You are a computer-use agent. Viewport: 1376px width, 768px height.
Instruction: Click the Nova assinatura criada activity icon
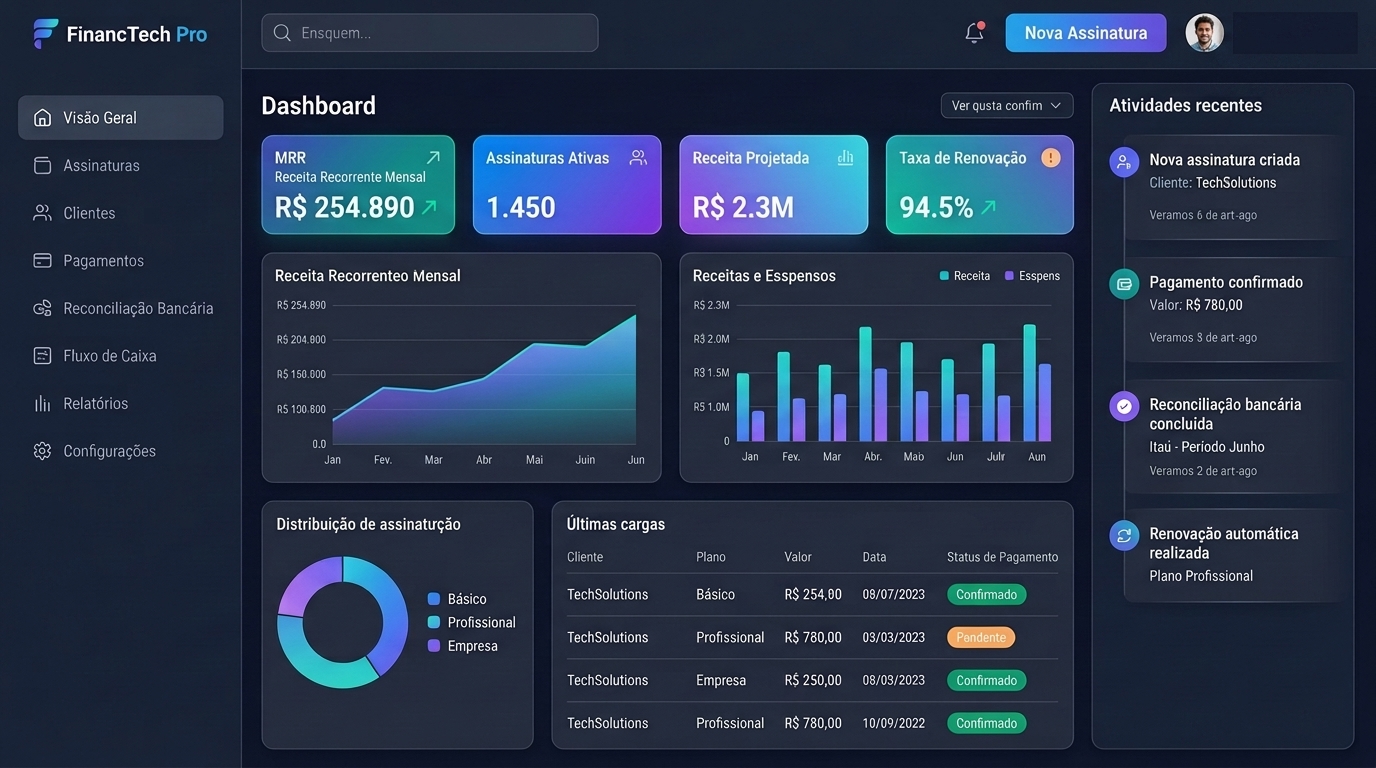coord(1124,162)
